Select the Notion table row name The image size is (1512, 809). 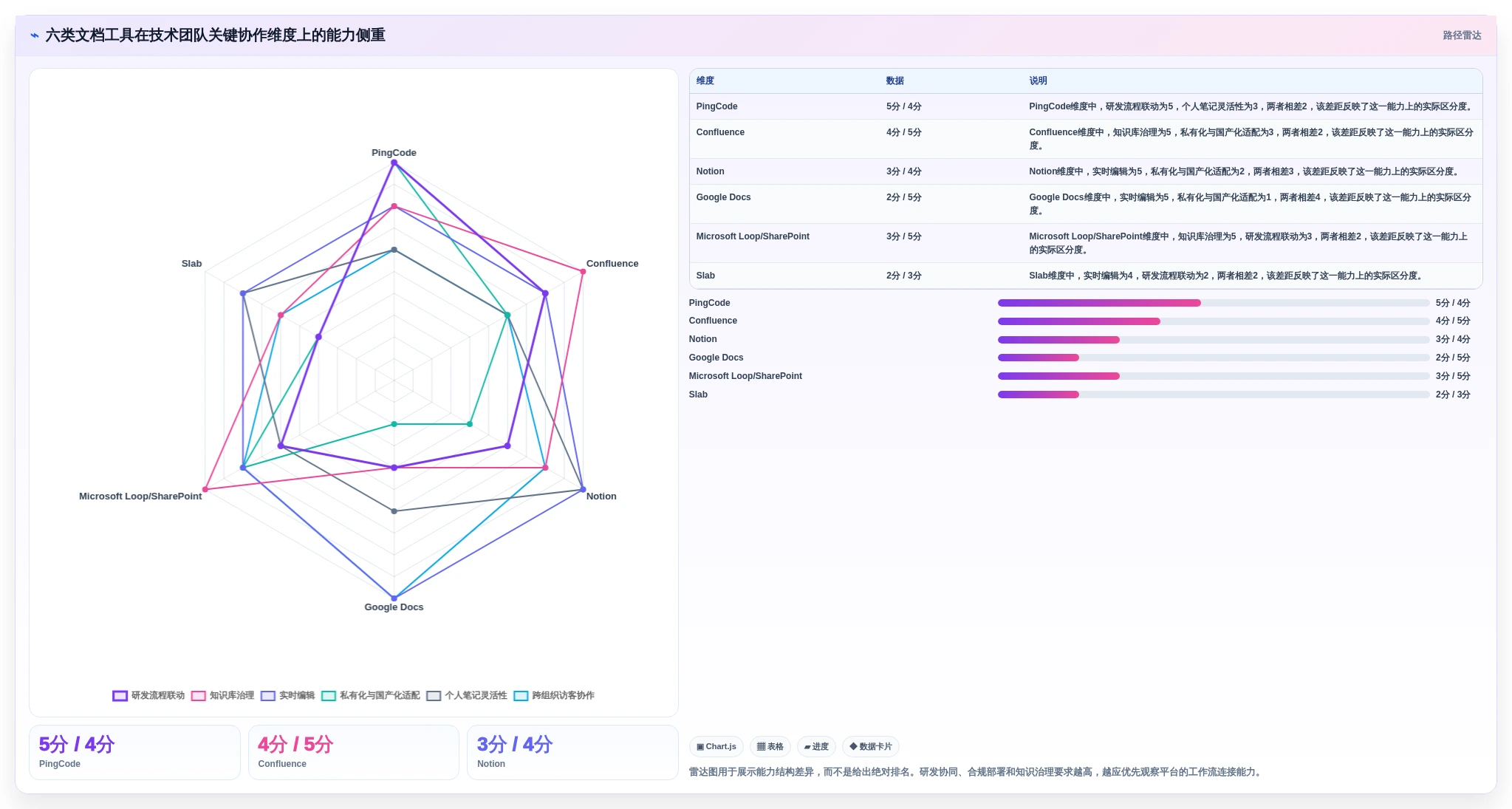pos(710,171)
